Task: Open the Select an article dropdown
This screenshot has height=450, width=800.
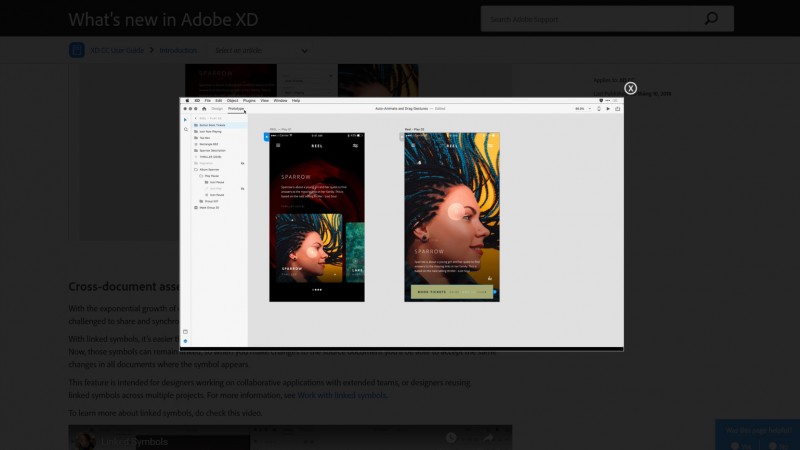Action: (261, 51)
